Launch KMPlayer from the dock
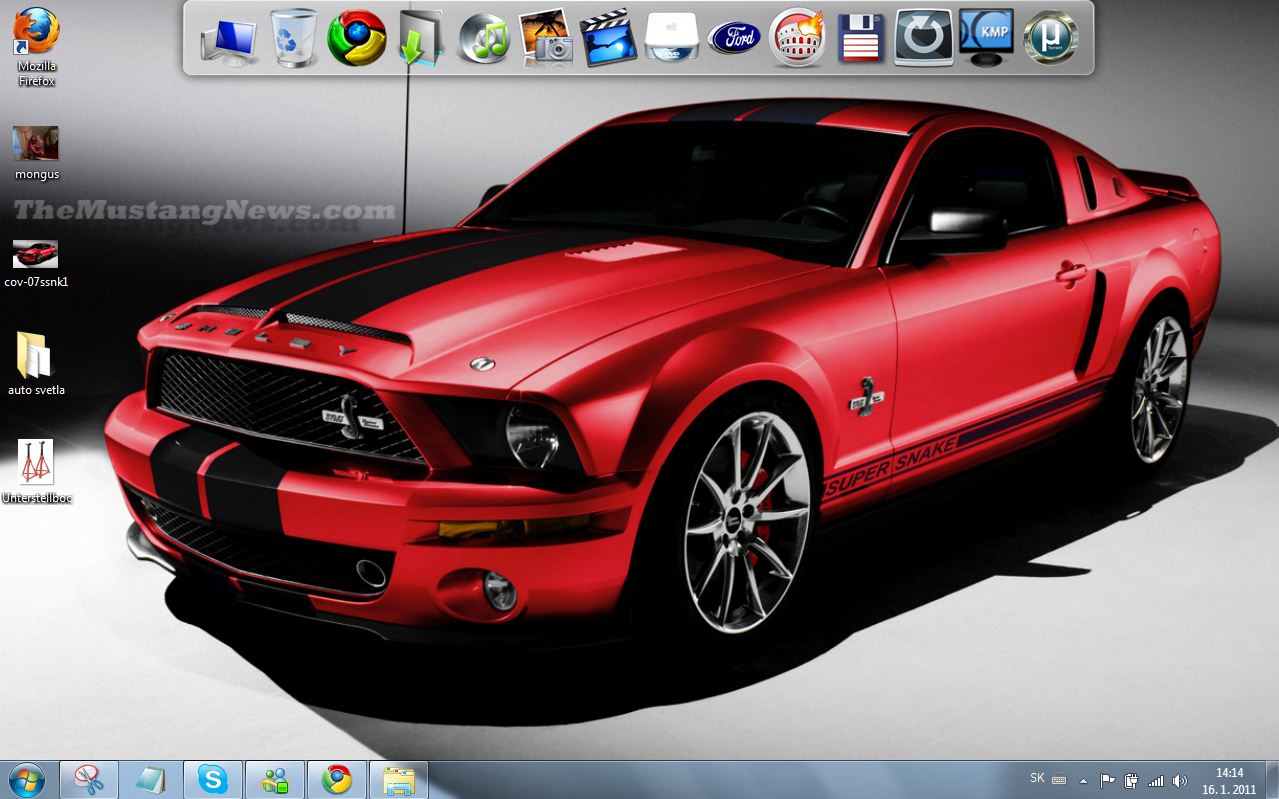 [x=986, y=38]
